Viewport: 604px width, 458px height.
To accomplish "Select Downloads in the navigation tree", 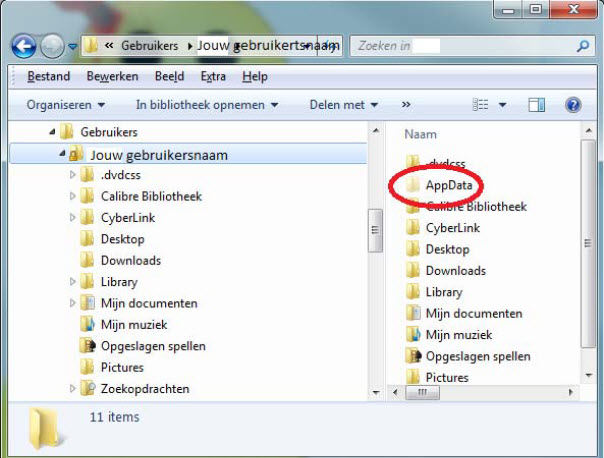I will (131, 260).
